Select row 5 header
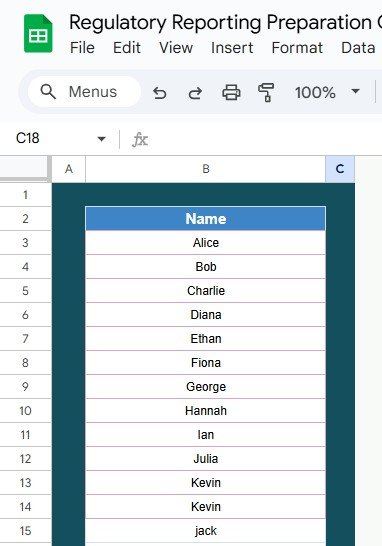The width and height of the screenshot is (382, 546). (25, 291)
